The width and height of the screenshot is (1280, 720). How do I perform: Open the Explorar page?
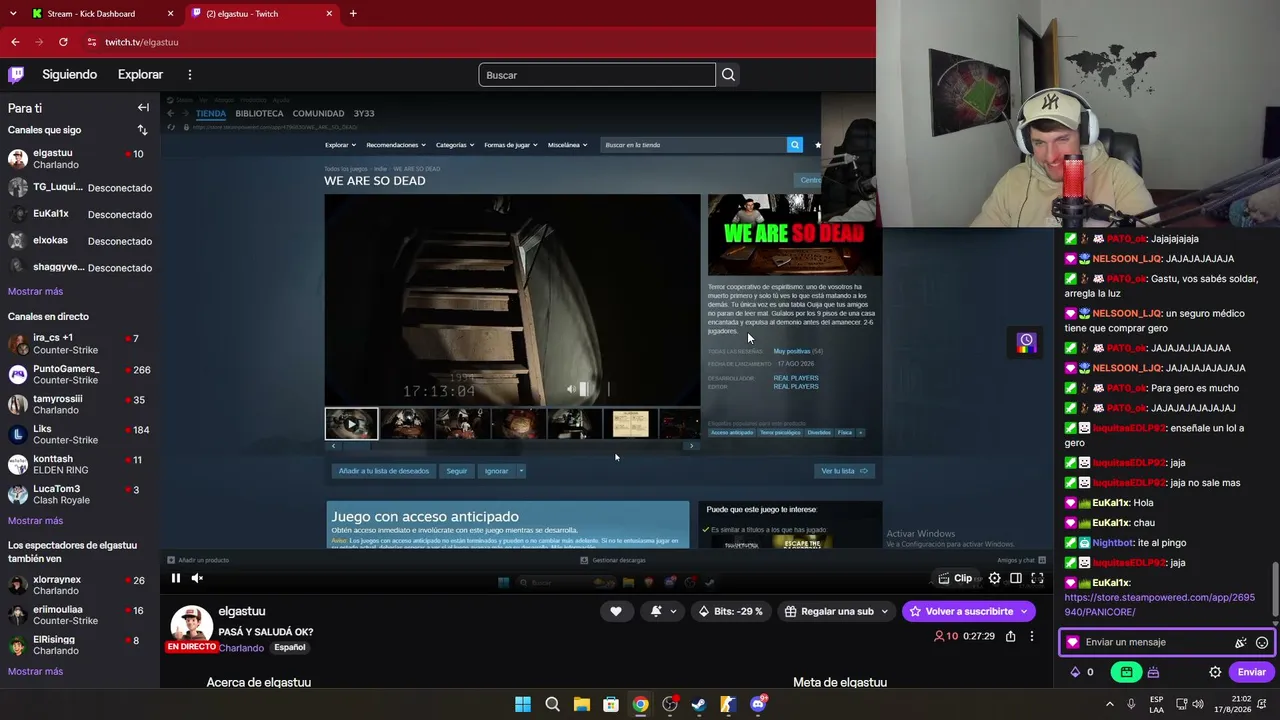point(140,75)
